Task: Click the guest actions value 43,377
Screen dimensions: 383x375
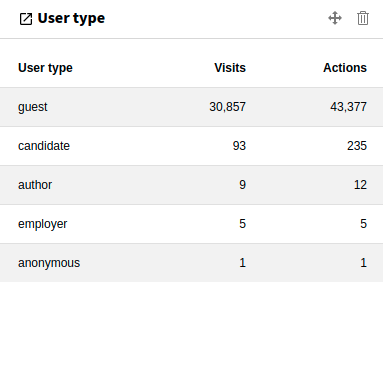Action: [x=349, y=107]
